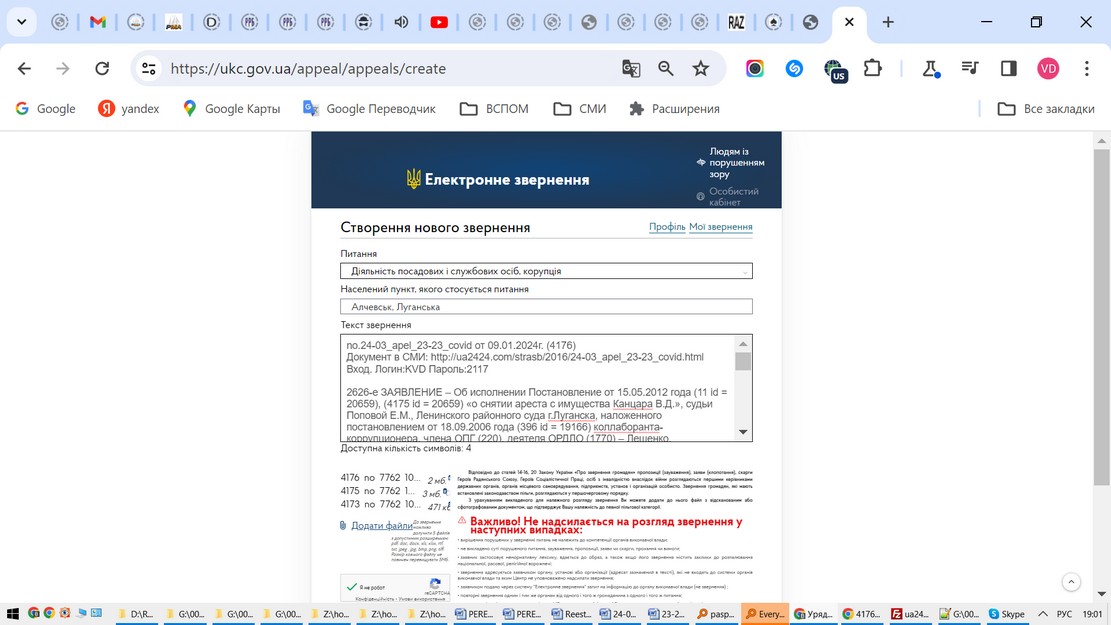Translate this page icon
Screen dimensions: 1111x625
click(x=631, y=69)
